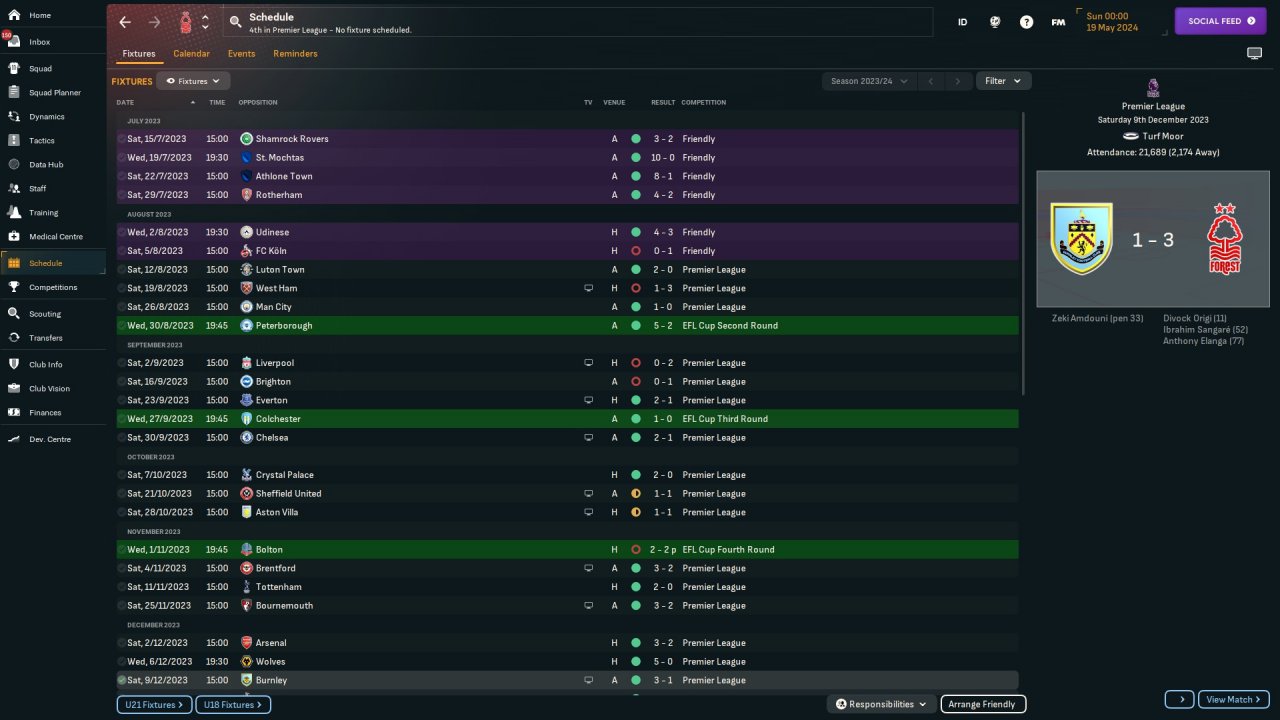Tick the checkbox next to Colchester fixture

pyautogui.click(x=122, y=419)
